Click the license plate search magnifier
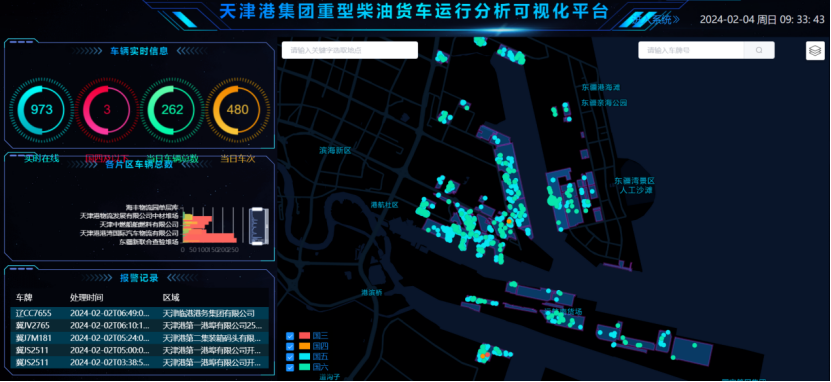 tap(759, 50)
